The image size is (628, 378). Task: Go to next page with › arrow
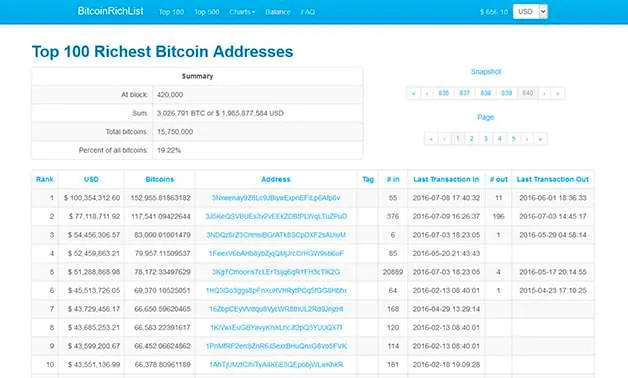tap(527, 139)
